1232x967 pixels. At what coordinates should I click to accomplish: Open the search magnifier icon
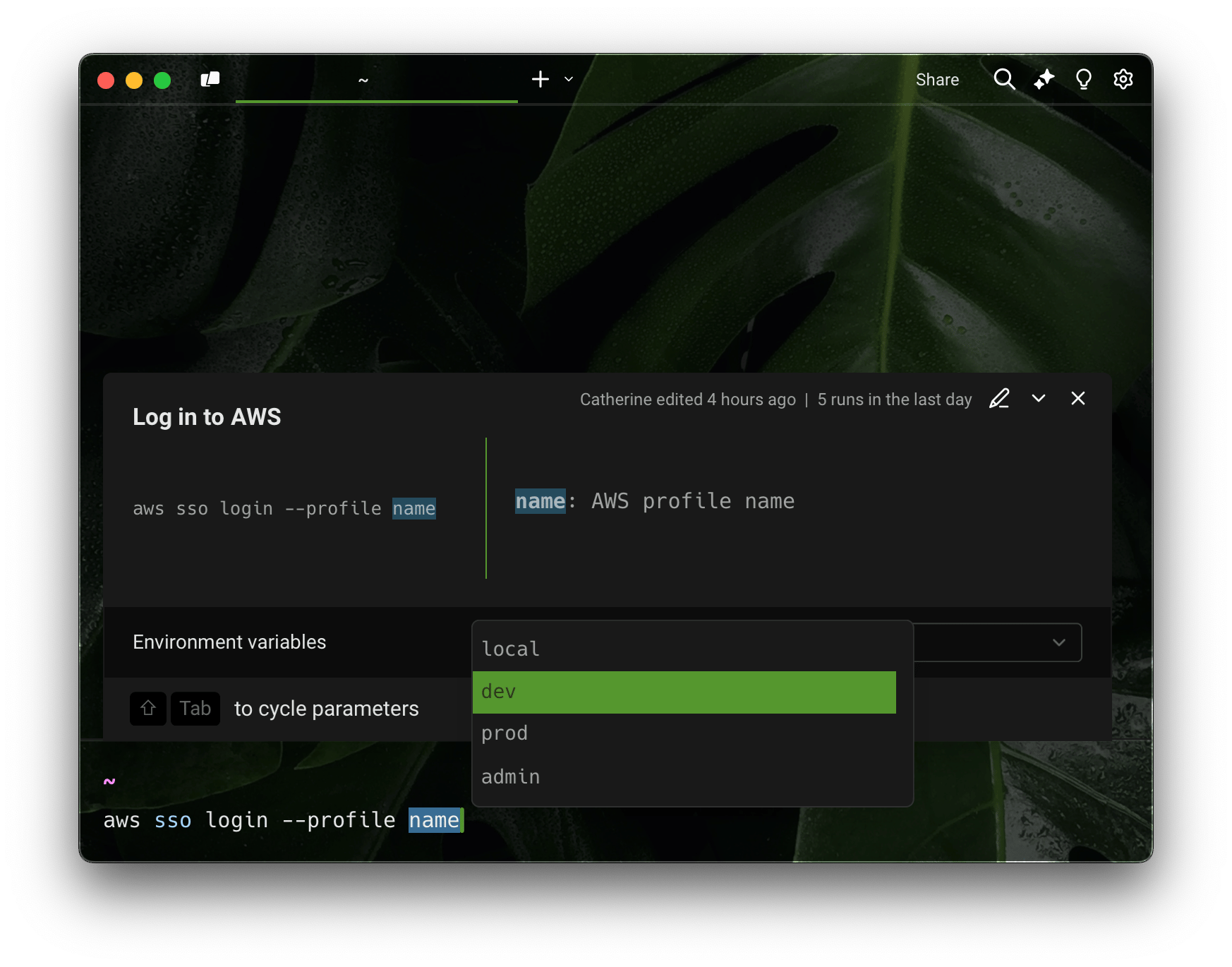pyautogui.click(x=1004, y=79)
